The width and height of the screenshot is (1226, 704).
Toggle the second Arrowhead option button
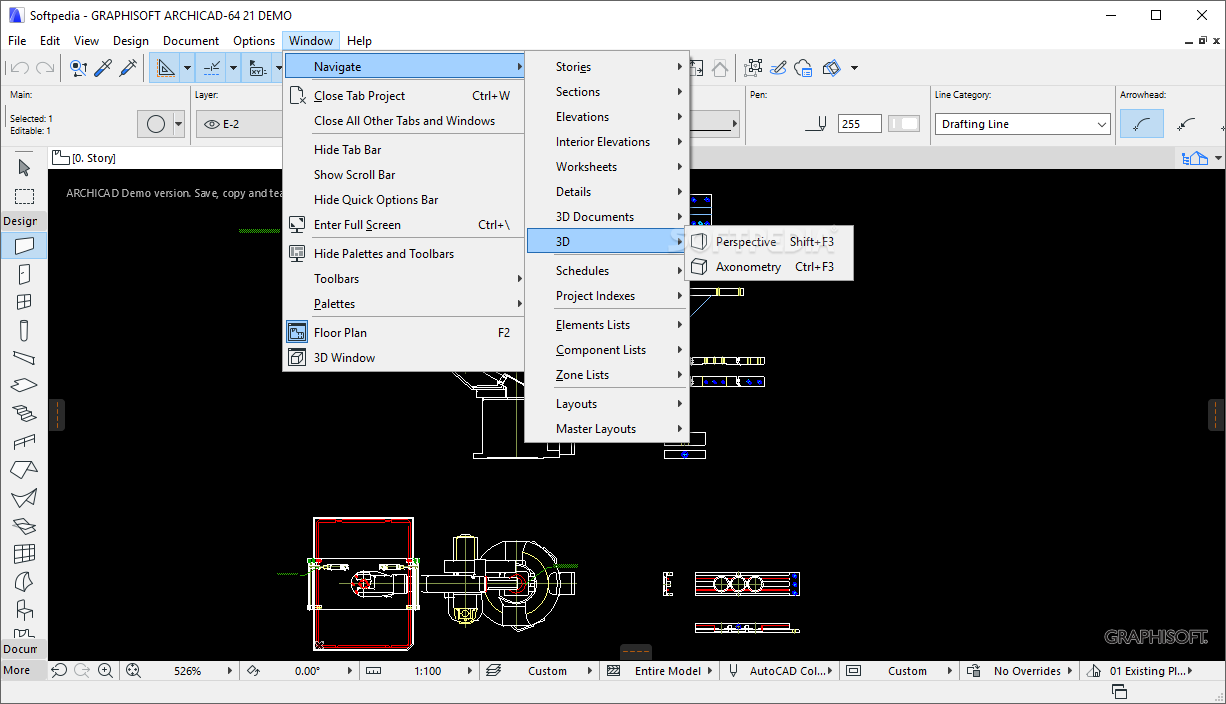[1187, 124]
